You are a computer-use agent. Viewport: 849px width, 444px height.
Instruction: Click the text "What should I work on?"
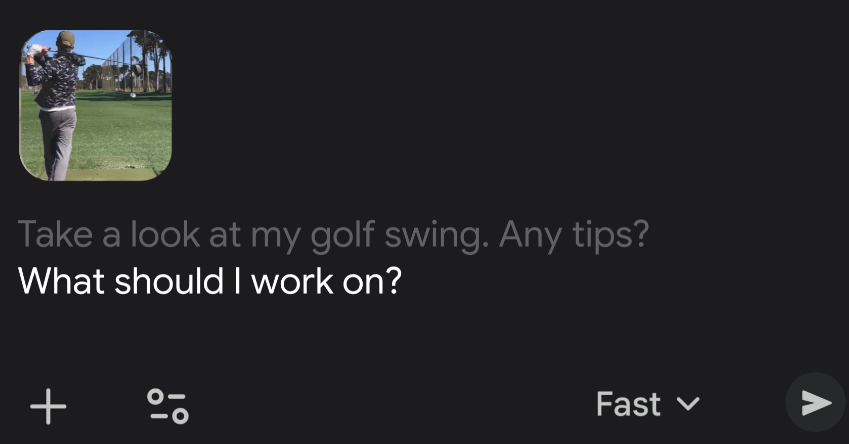pyautogui.click(x=210, y=281)
